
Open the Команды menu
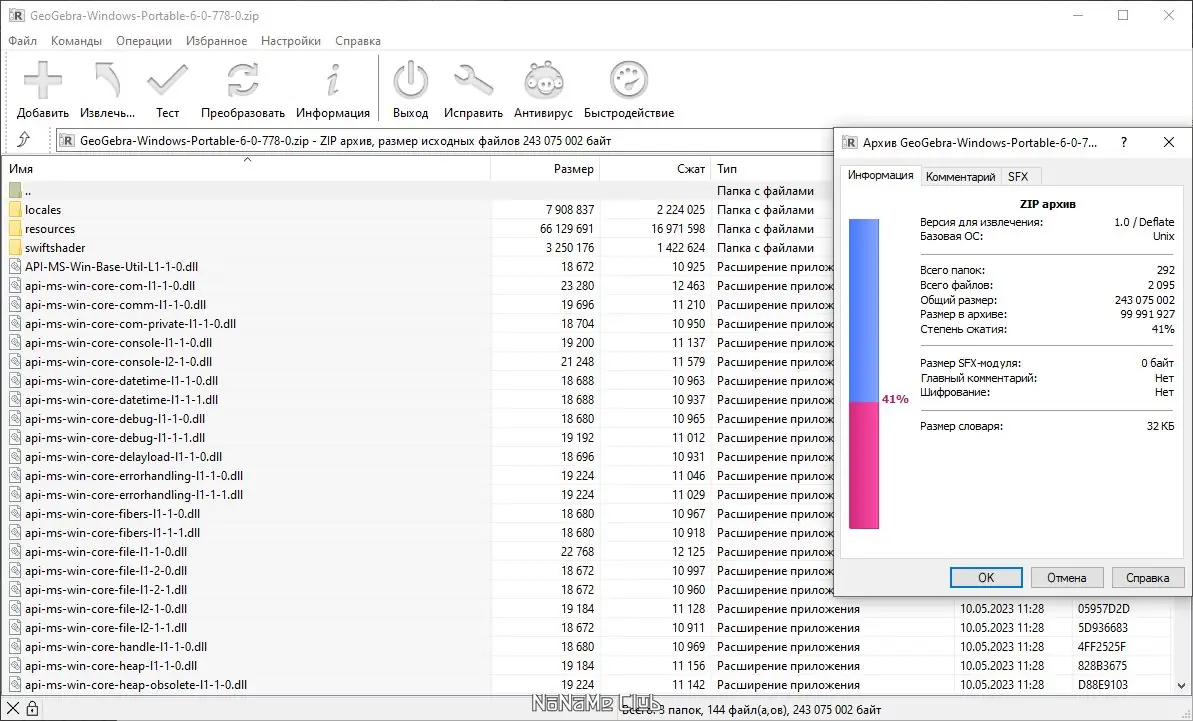(76, 41)
